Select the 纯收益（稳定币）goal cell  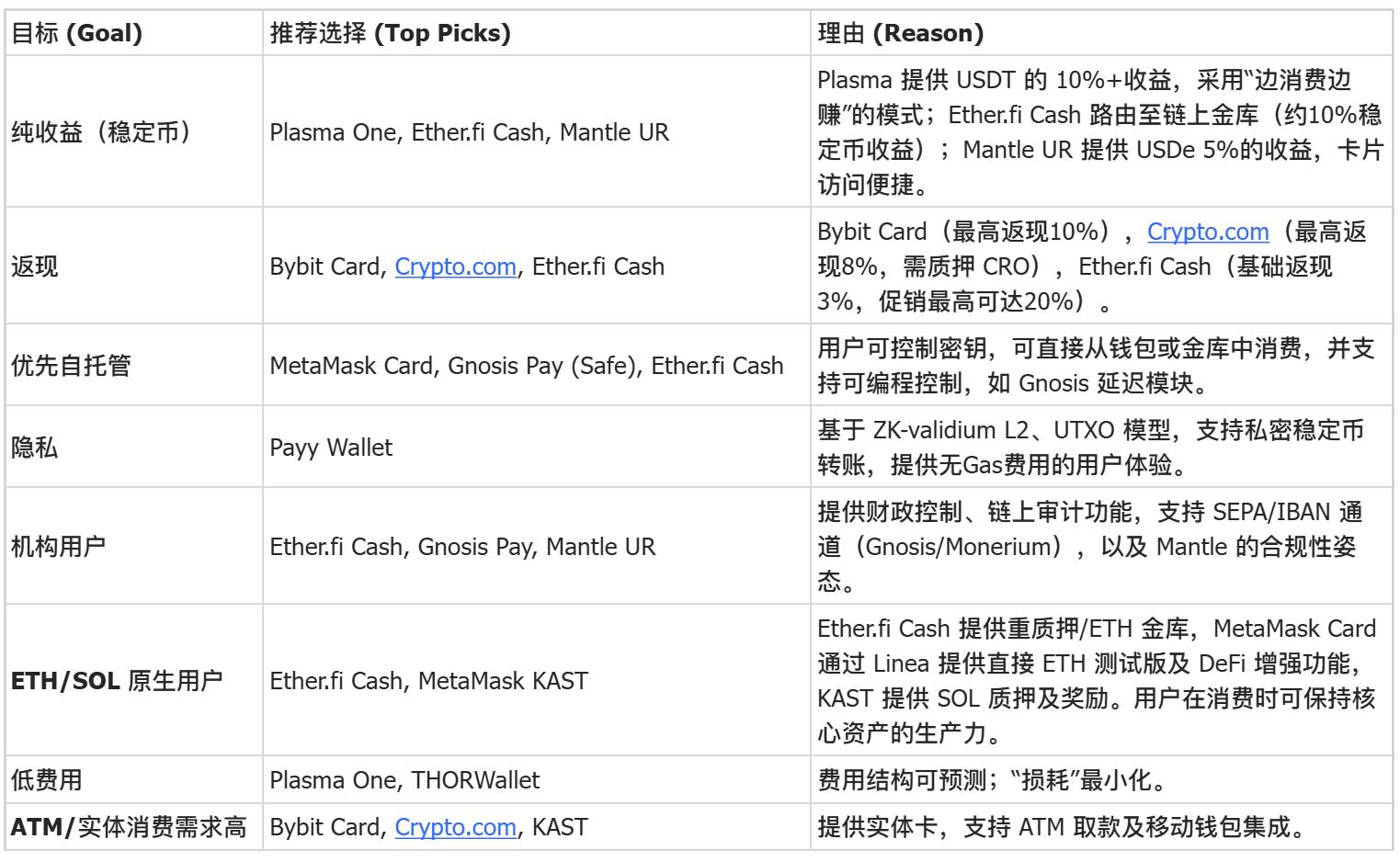(101, 132)
